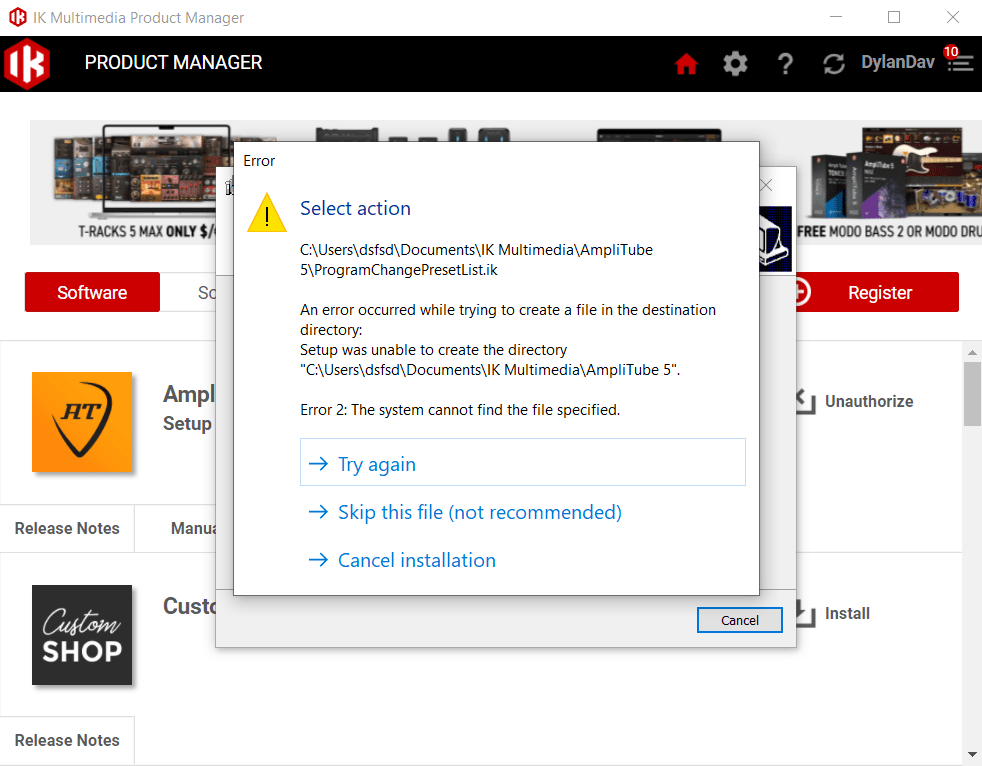Viewport: 982px width, 766px height.
Task: Click Cancel button in setup window
Action: pos(740,620)
